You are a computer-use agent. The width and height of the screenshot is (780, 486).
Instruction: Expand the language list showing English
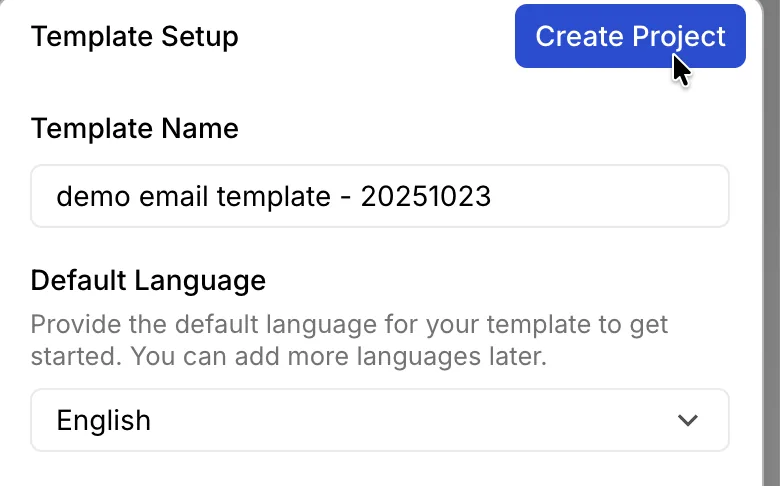(380, 420)
